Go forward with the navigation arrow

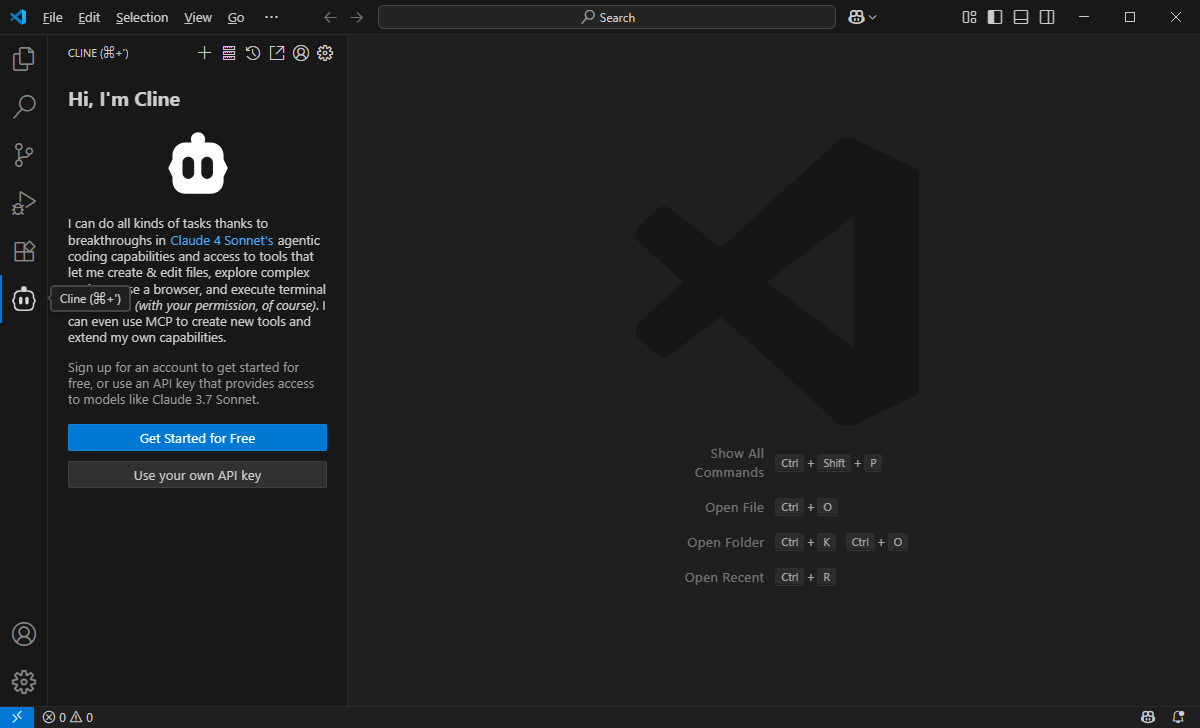tap(357, 17)
